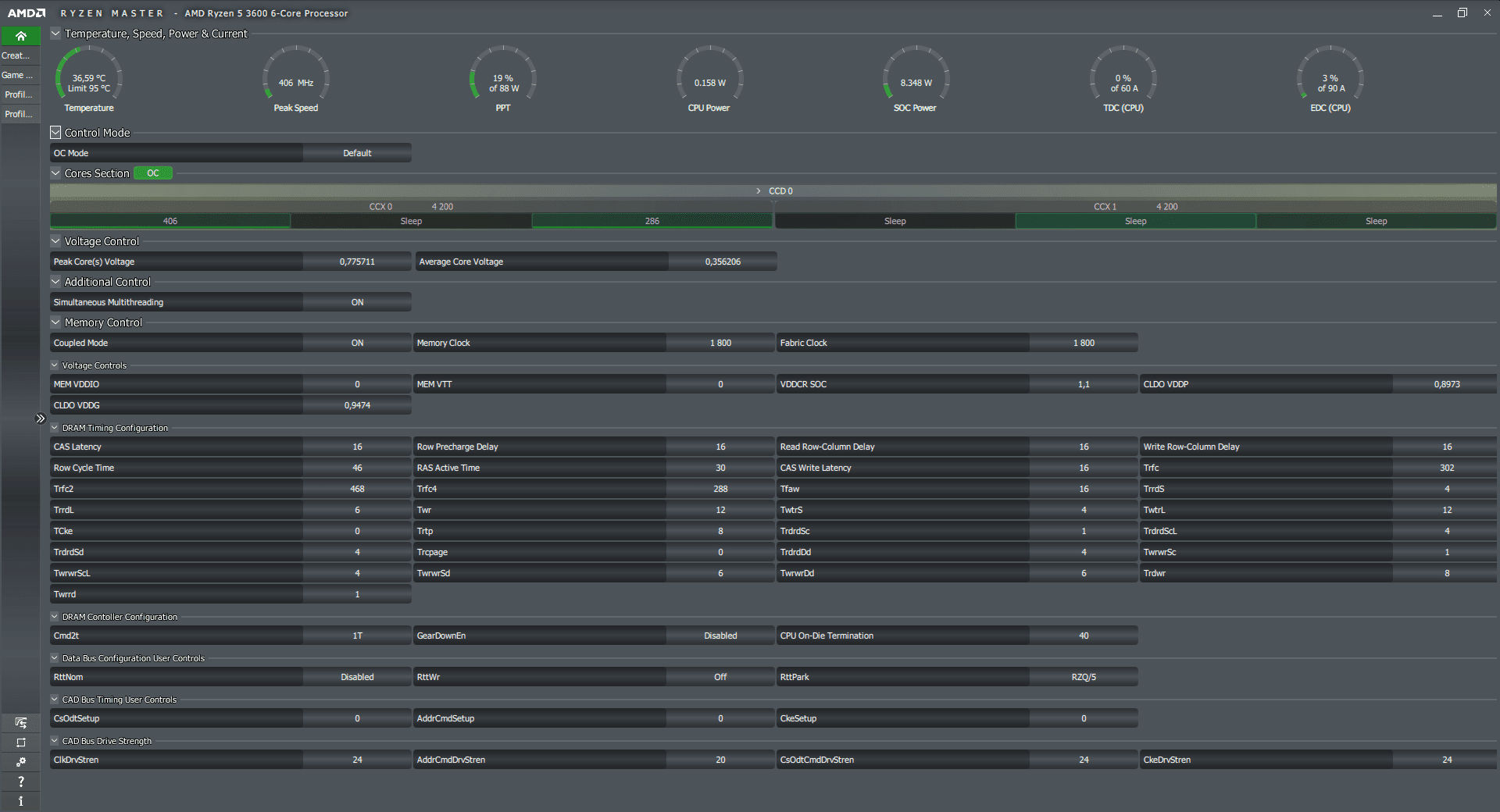Viewport: 1500px width, 812px height.
Task: Open help with the question mark icon
Action: pos(20,782)
